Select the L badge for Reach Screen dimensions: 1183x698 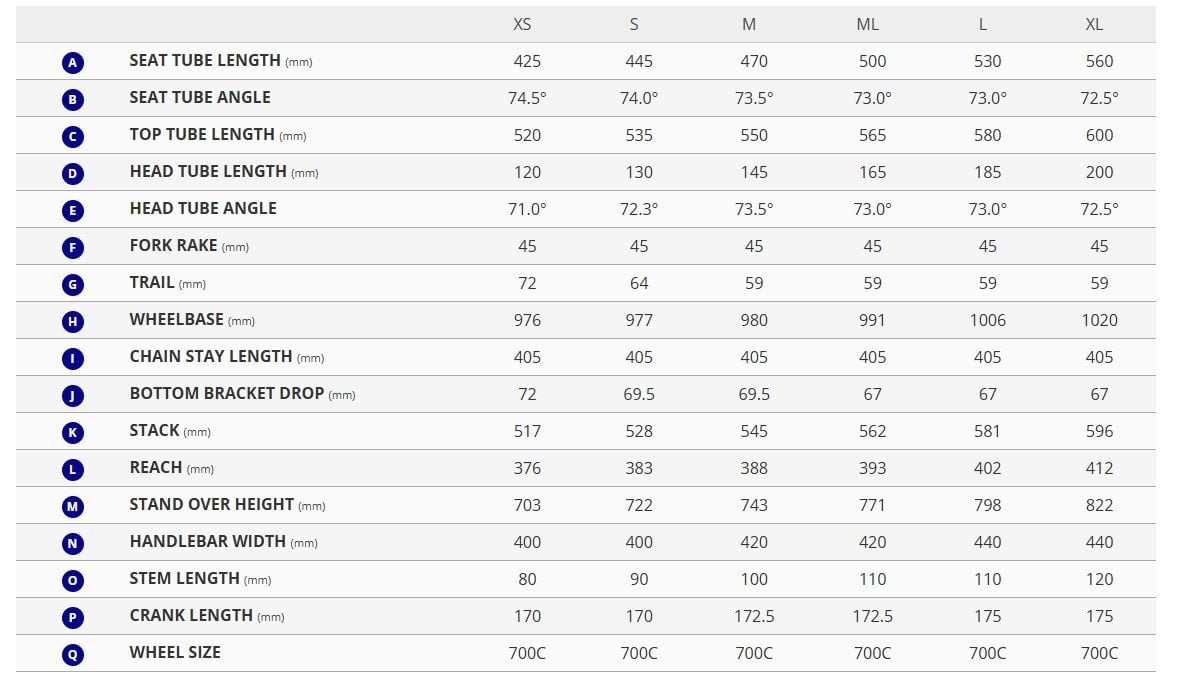click(x=72, y=470)
